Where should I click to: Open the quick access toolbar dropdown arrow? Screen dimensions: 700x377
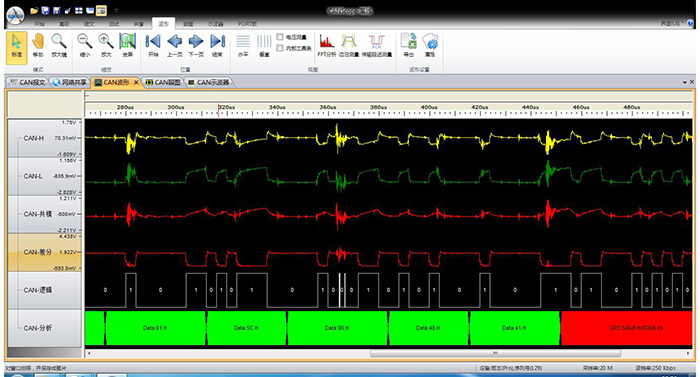(116, 11)
